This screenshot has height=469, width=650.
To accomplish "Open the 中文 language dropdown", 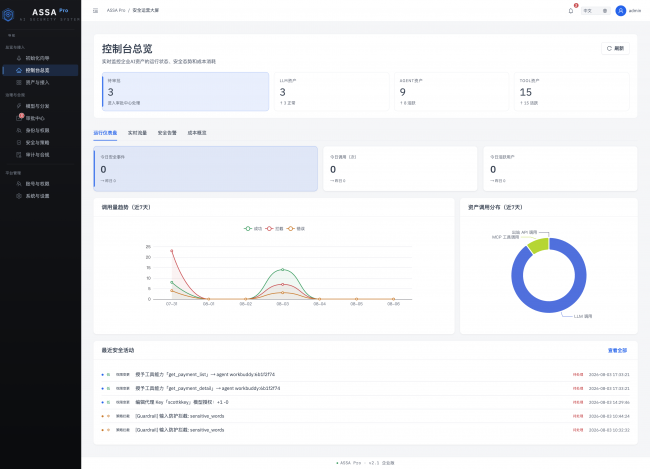I will click(595, 11).
